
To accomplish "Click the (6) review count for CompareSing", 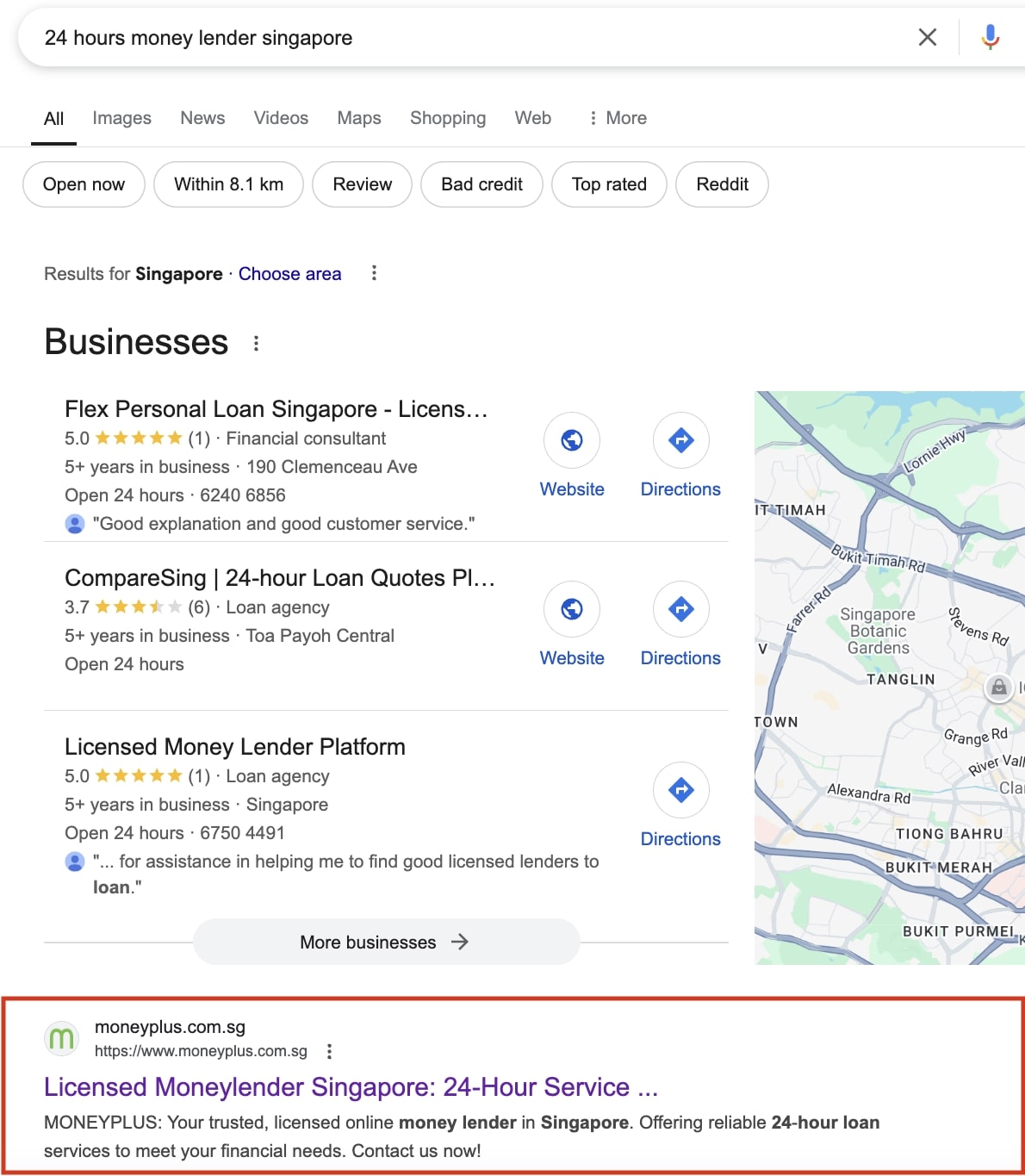I will pyautogui.click(x=199, y=607).
